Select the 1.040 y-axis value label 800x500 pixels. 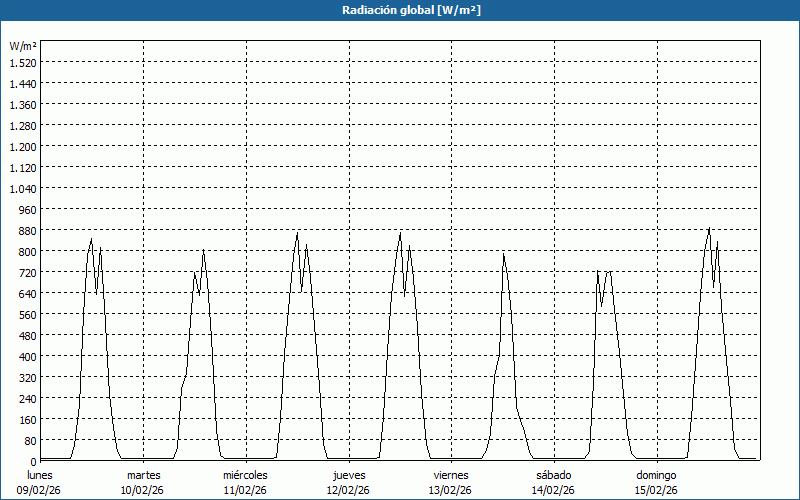click(x=23, y=188)
